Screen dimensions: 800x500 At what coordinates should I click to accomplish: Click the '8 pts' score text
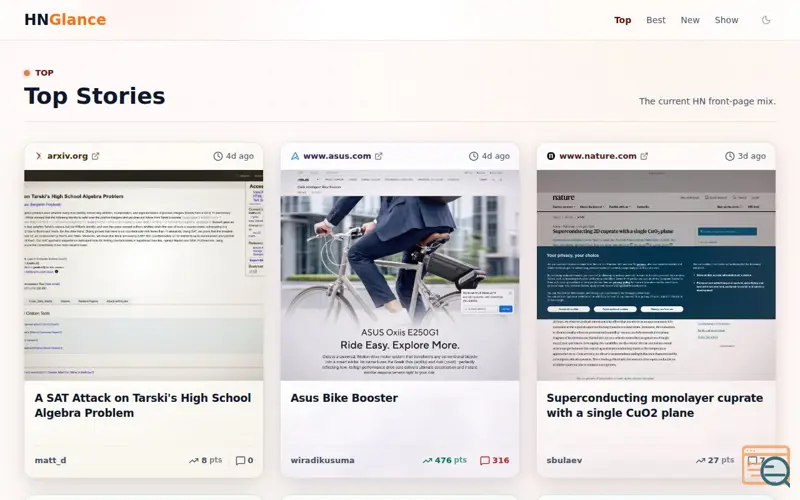[212, 460]
